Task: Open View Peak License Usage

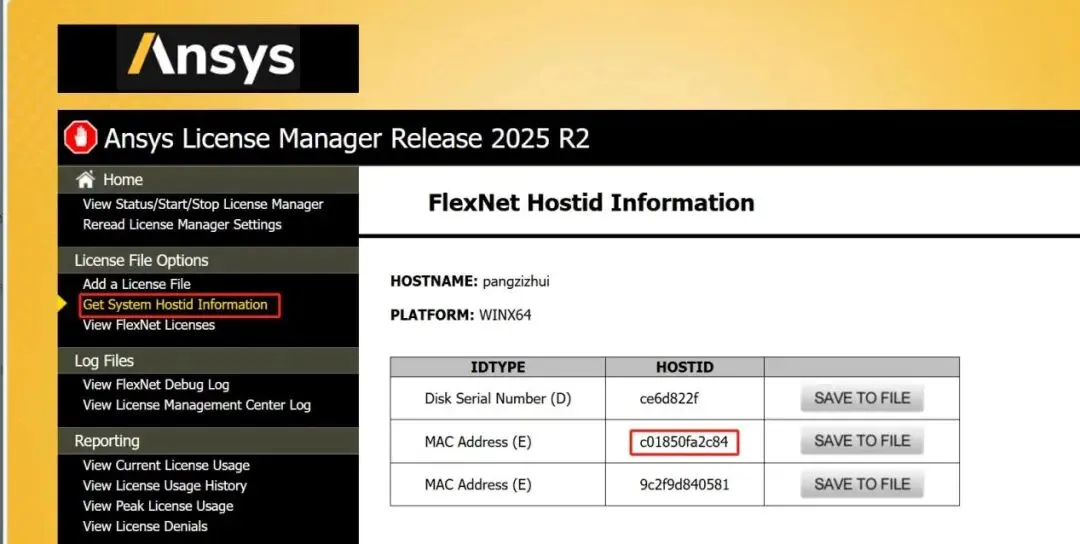Action: 158,506
